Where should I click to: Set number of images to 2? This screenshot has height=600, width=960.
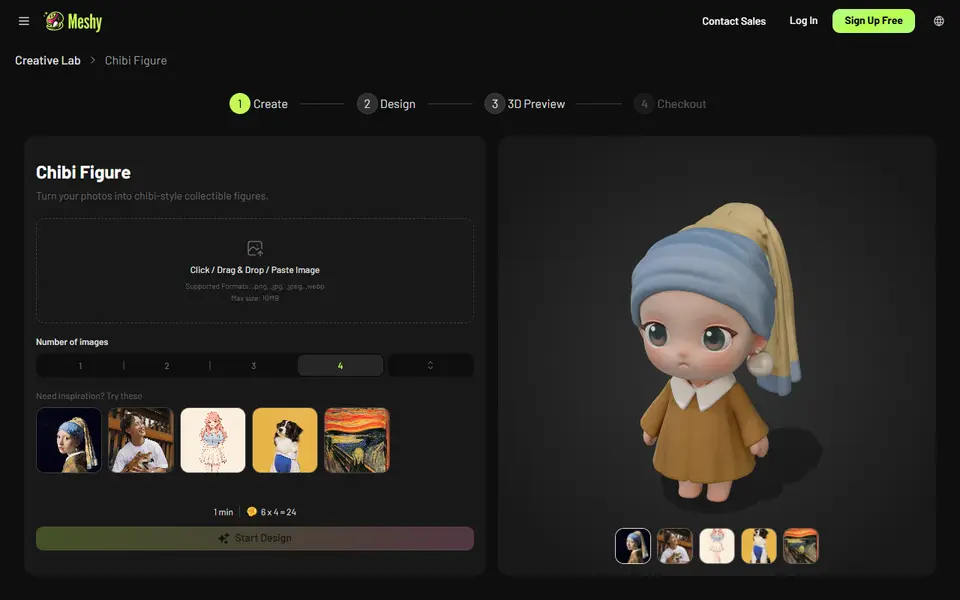pyautogui.click(x=167, y=366)
